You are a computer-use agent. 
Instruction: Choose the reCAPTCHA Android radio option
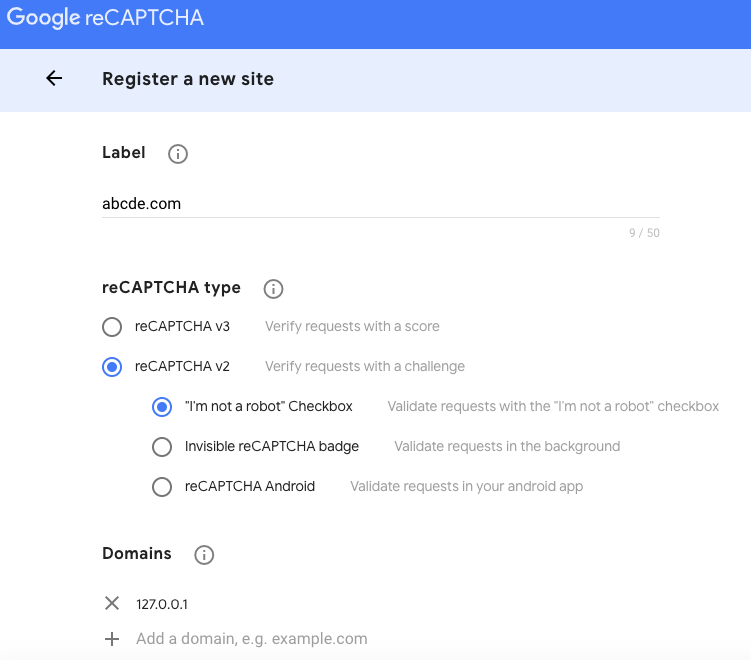point(162,487)
